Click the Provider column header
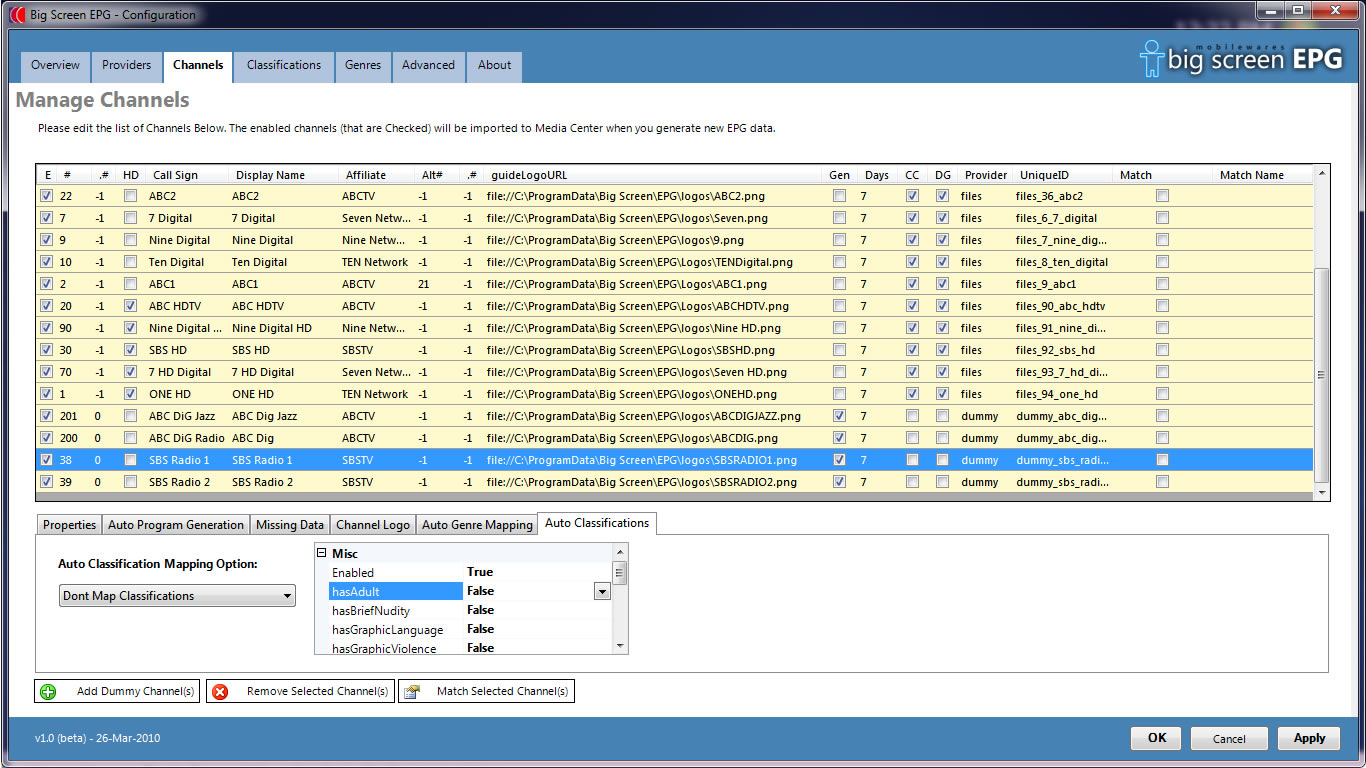The width and height of the screenshot is (1366, 768). pos(985,175)
